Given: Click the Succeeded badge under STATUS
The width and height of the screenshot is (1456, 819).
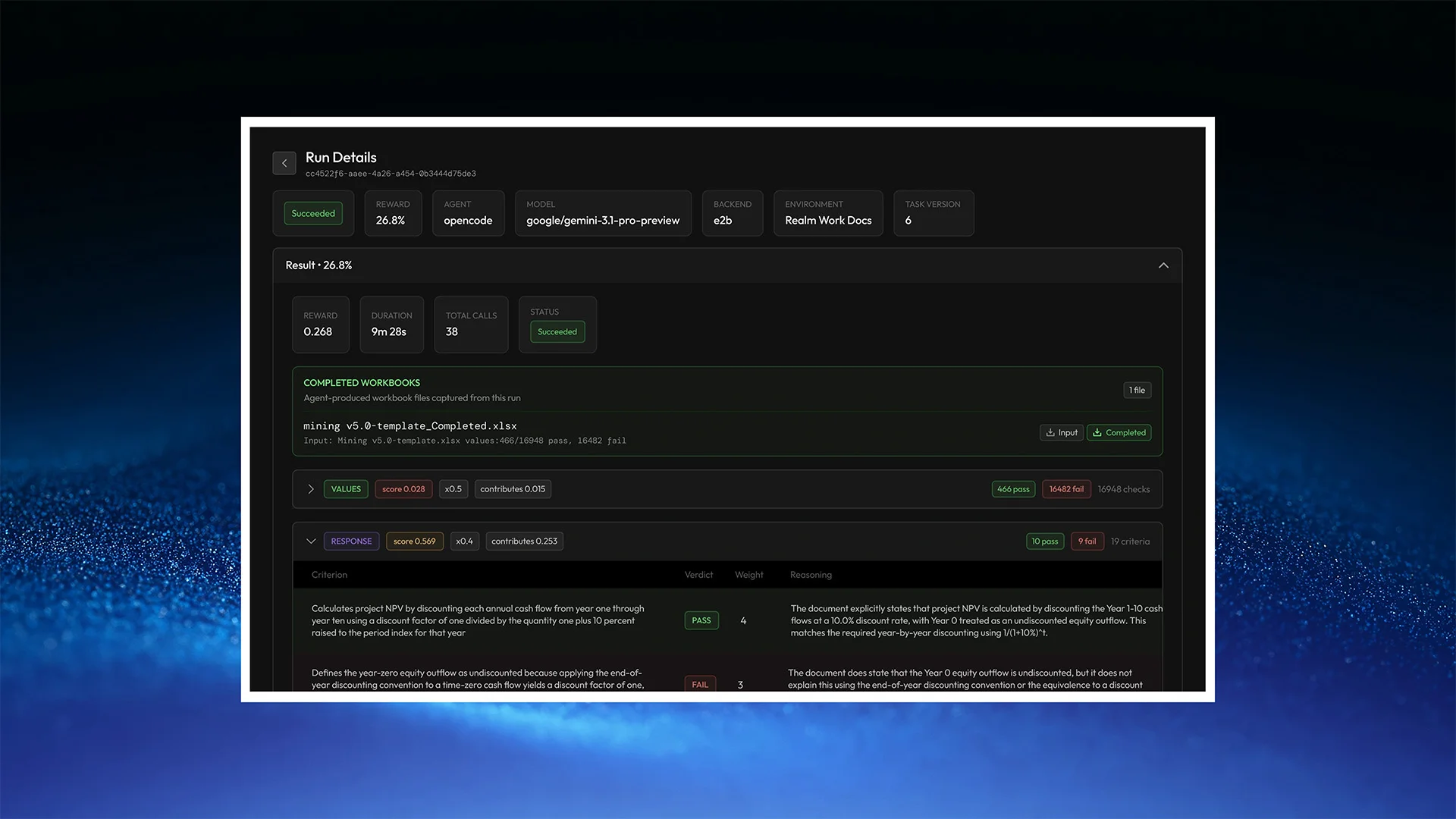Looking at the screenshot, I should (x=557, y=331).
